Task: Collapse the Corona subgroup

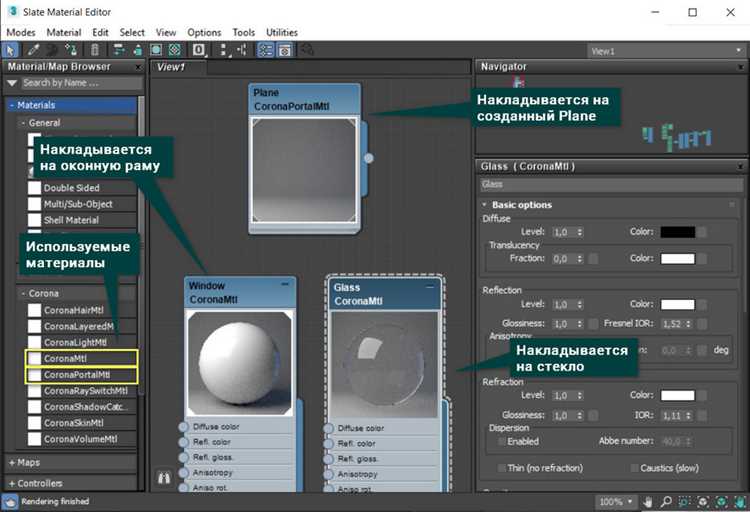Action: pos(23,293)
